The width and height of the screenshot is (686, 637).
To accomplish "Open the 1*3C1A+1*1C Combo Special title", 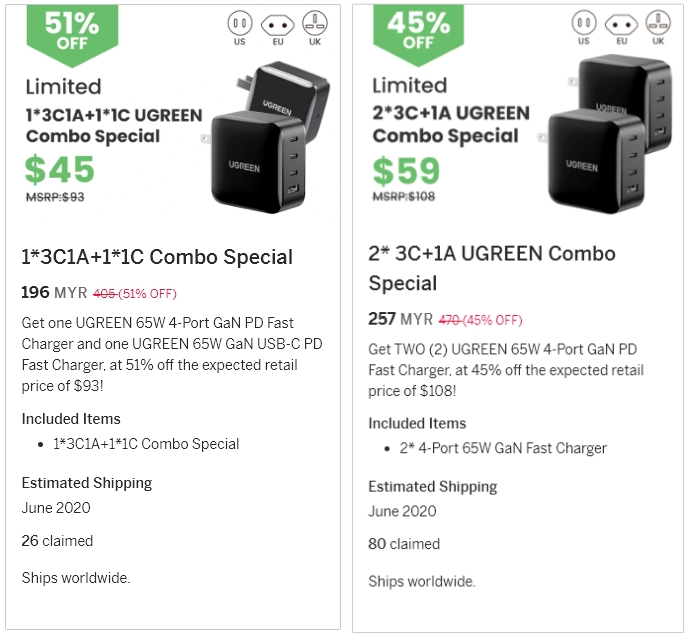I will tap(157, 257).
